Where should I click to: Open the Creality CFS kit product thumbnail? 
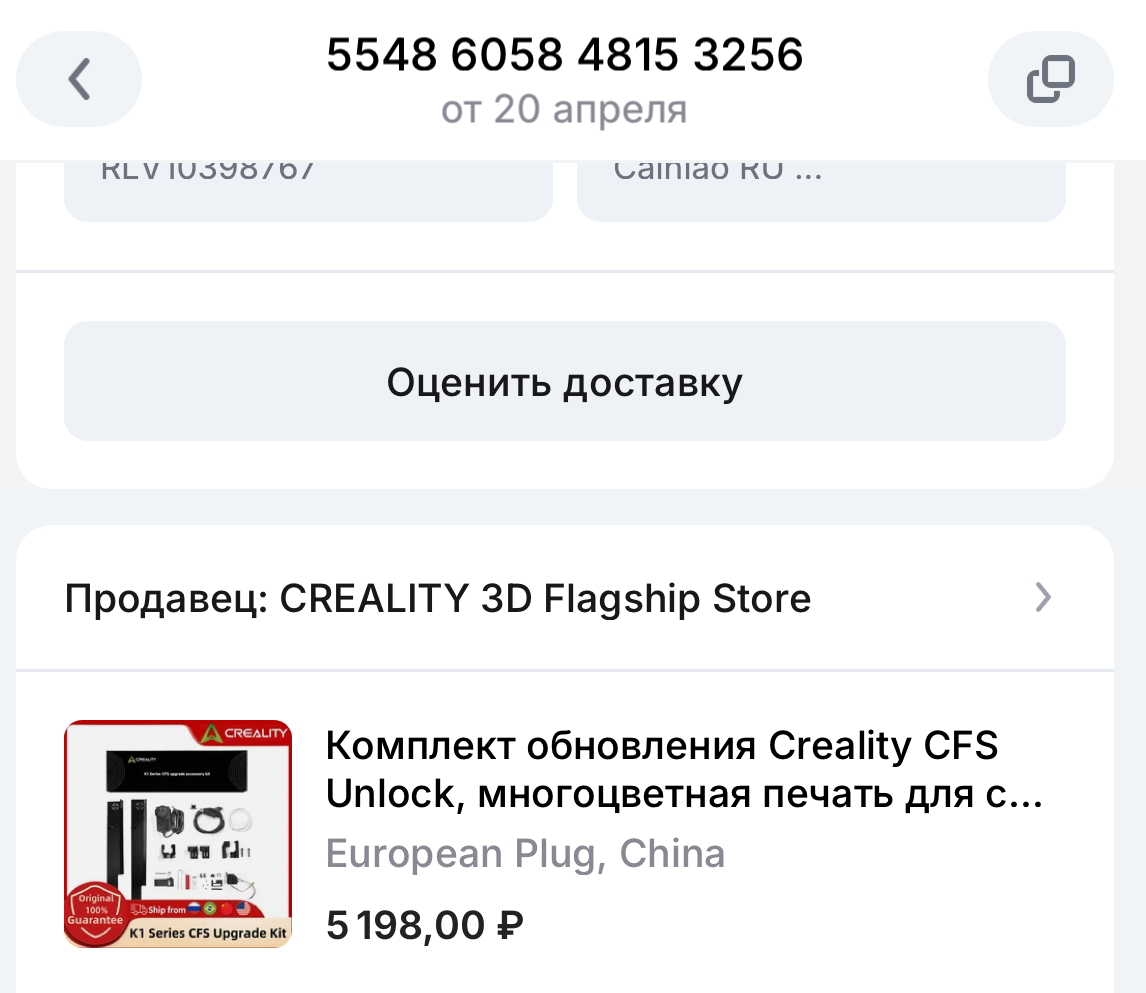tap(178, 834)
